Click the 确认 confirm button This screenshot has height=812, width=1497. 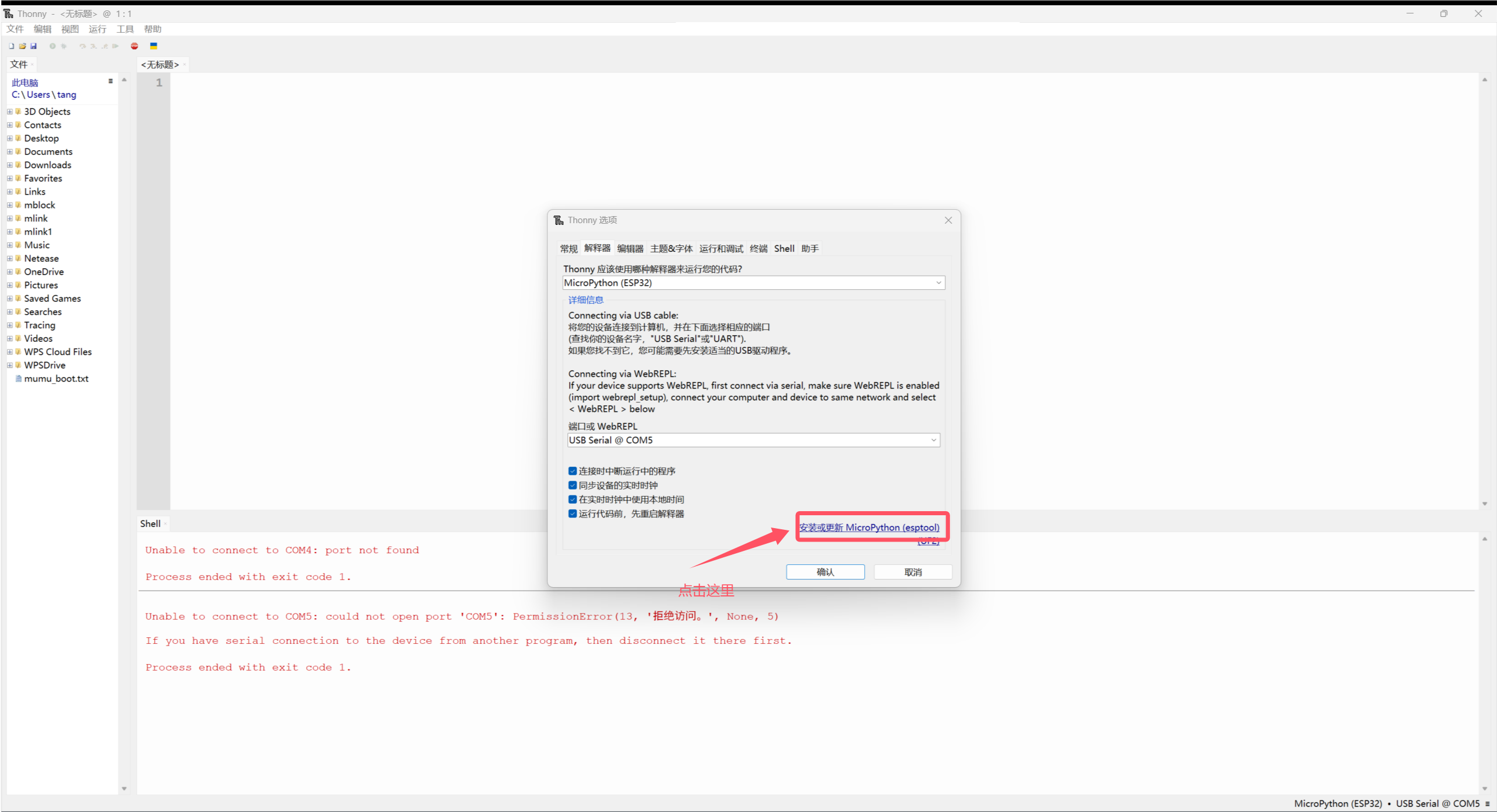825,571
